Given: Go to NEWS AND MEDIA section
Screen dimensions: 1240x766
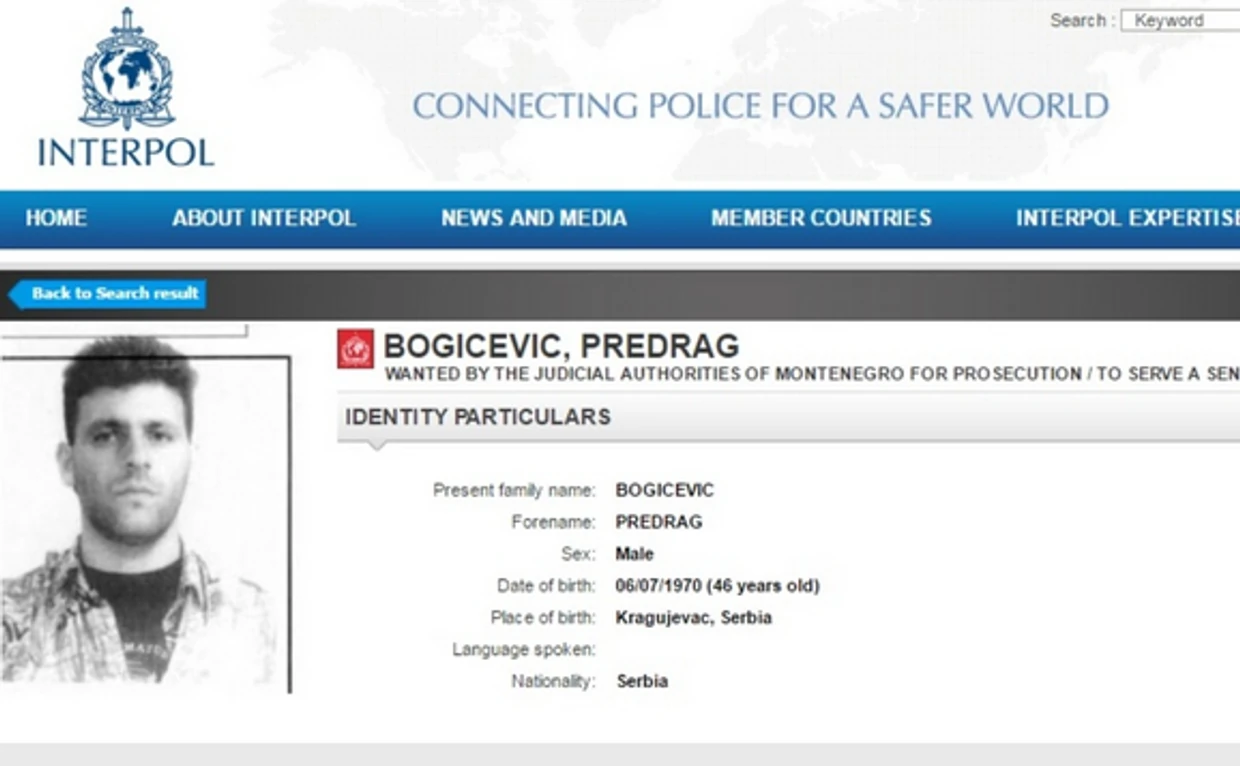Looking at the screenshot, I should pos(534,218).
